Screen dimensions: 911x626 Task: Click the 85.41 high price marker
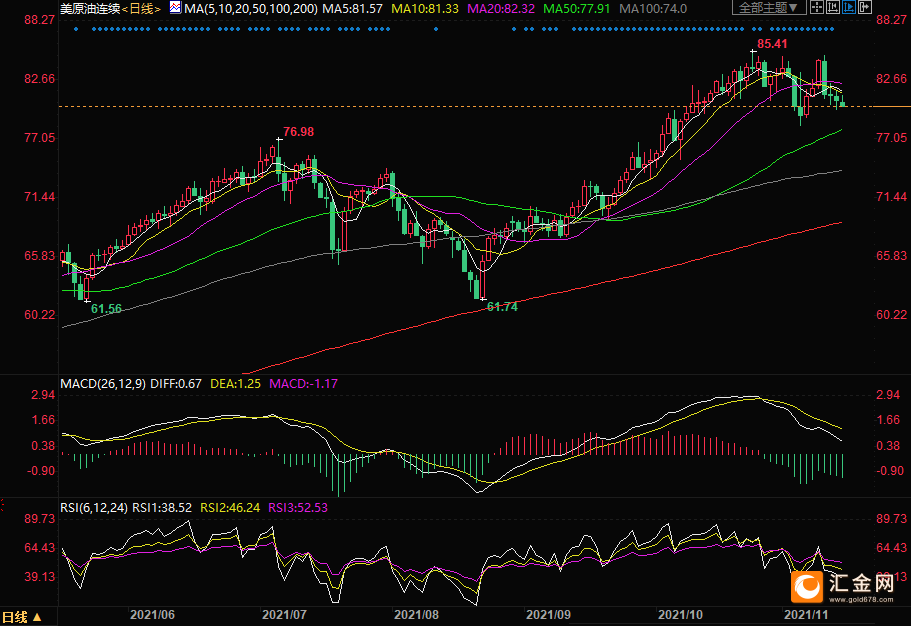tap(771, 45)
